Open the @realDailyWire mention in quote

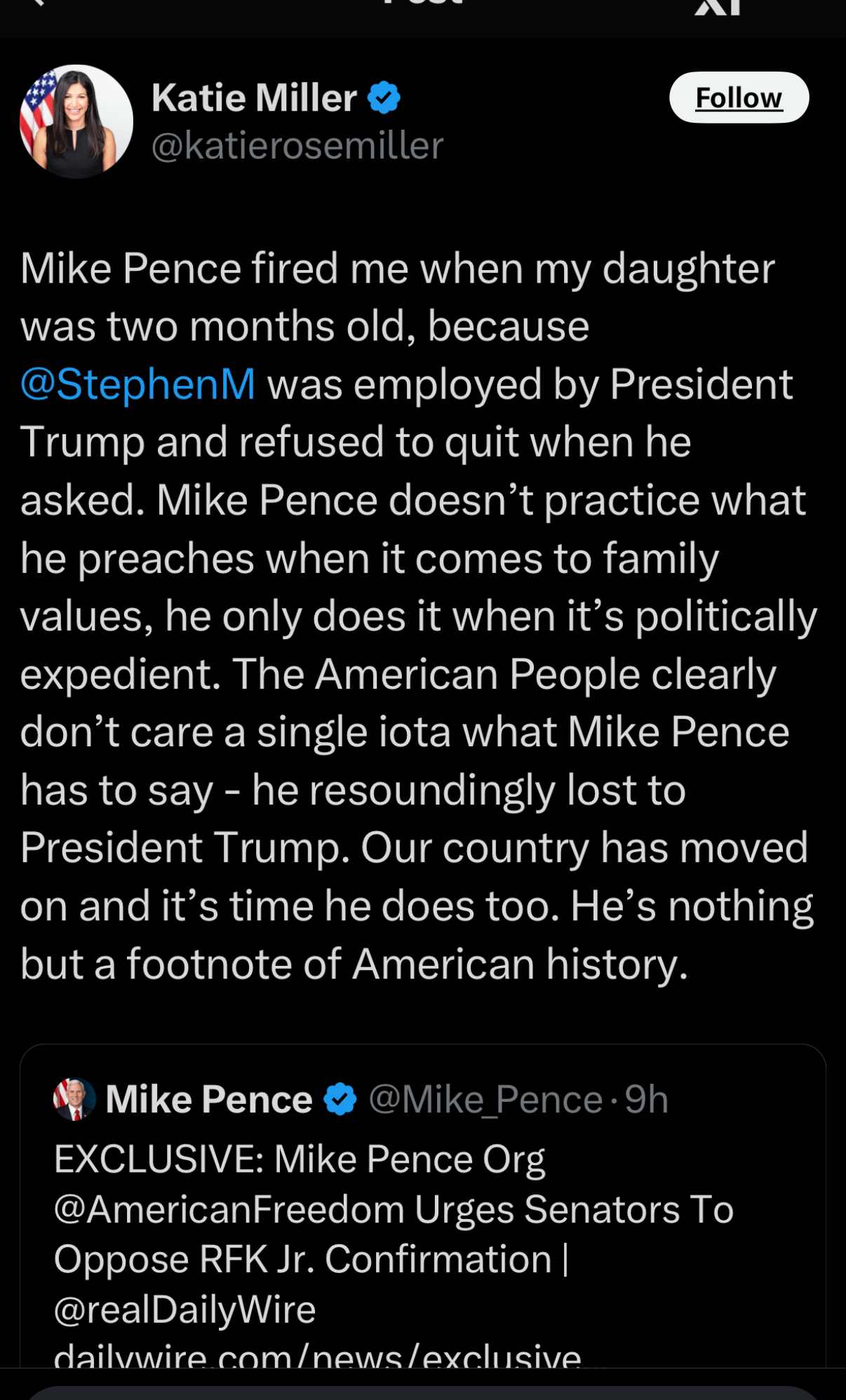pos(185,1310)
